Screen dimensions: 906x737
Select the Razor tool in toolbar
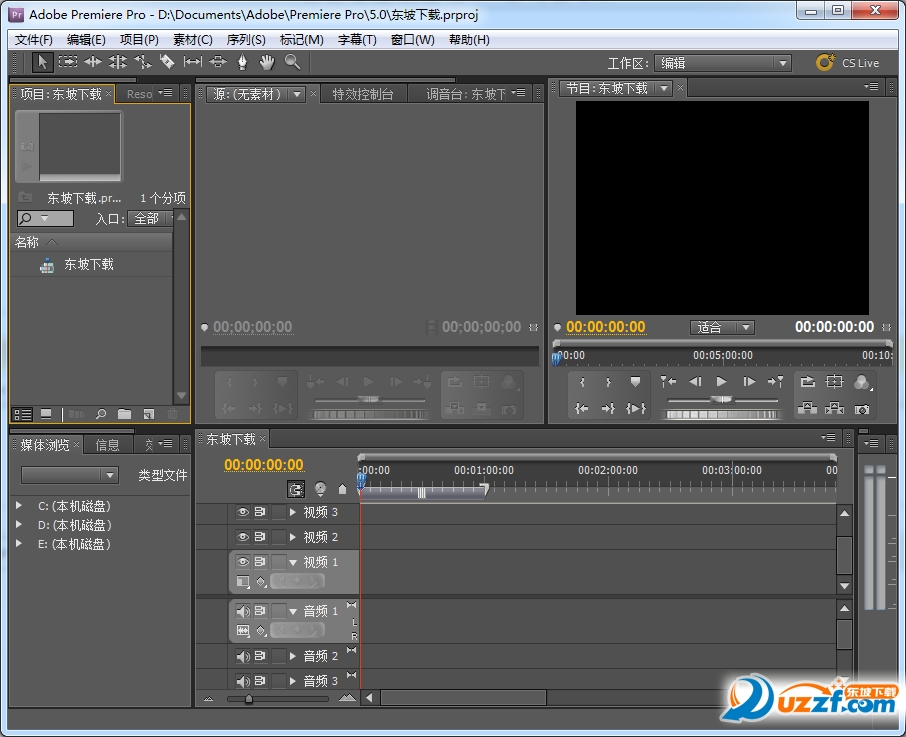pos(167,62)
